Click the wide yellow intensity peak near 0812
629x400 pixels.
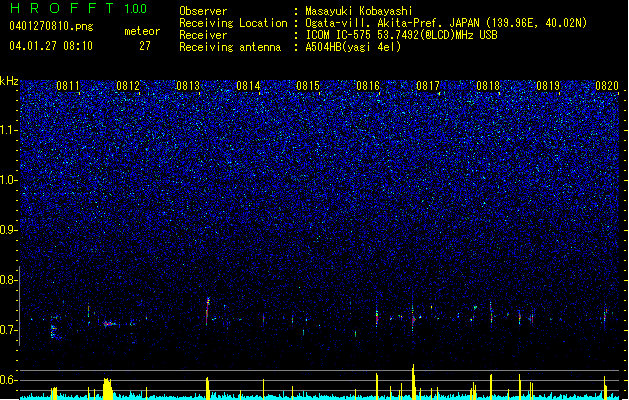pos(107,388)
